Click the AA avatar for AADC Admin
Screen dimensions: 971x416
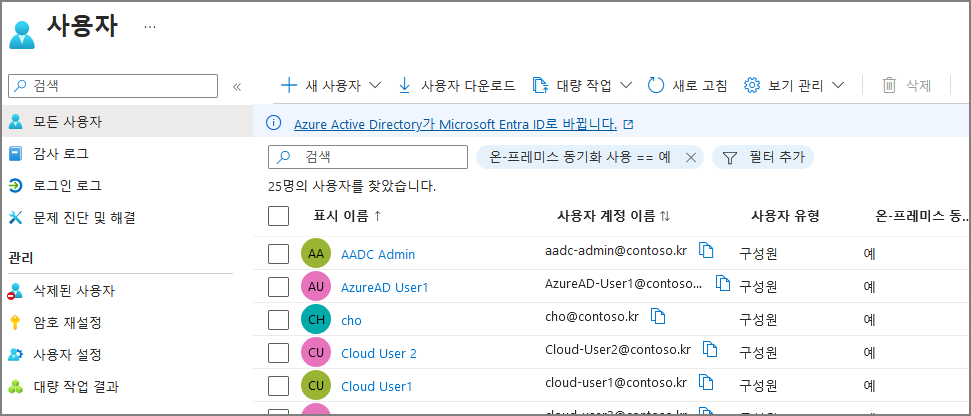click(316, 253)
